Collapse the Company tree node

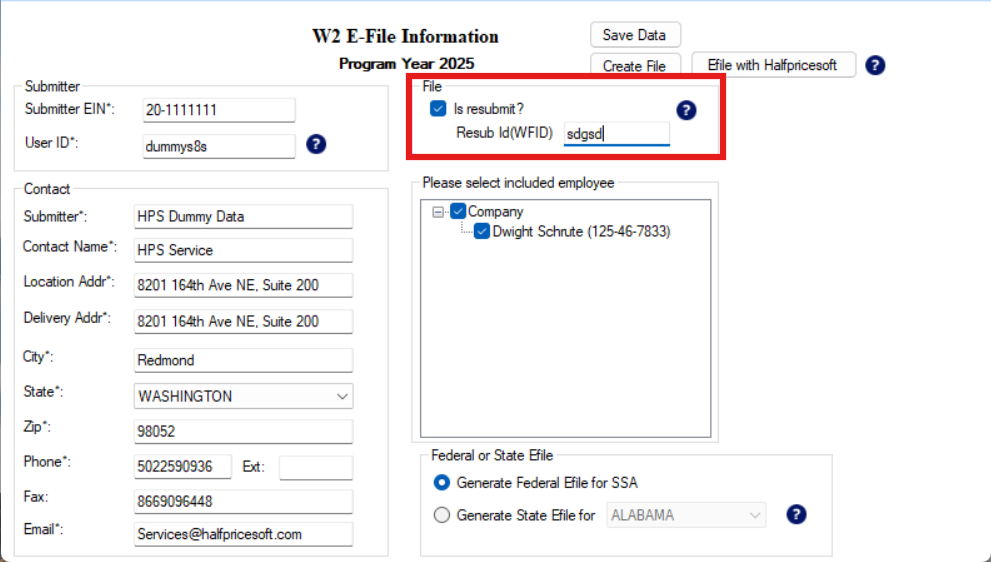coord(438,212)
